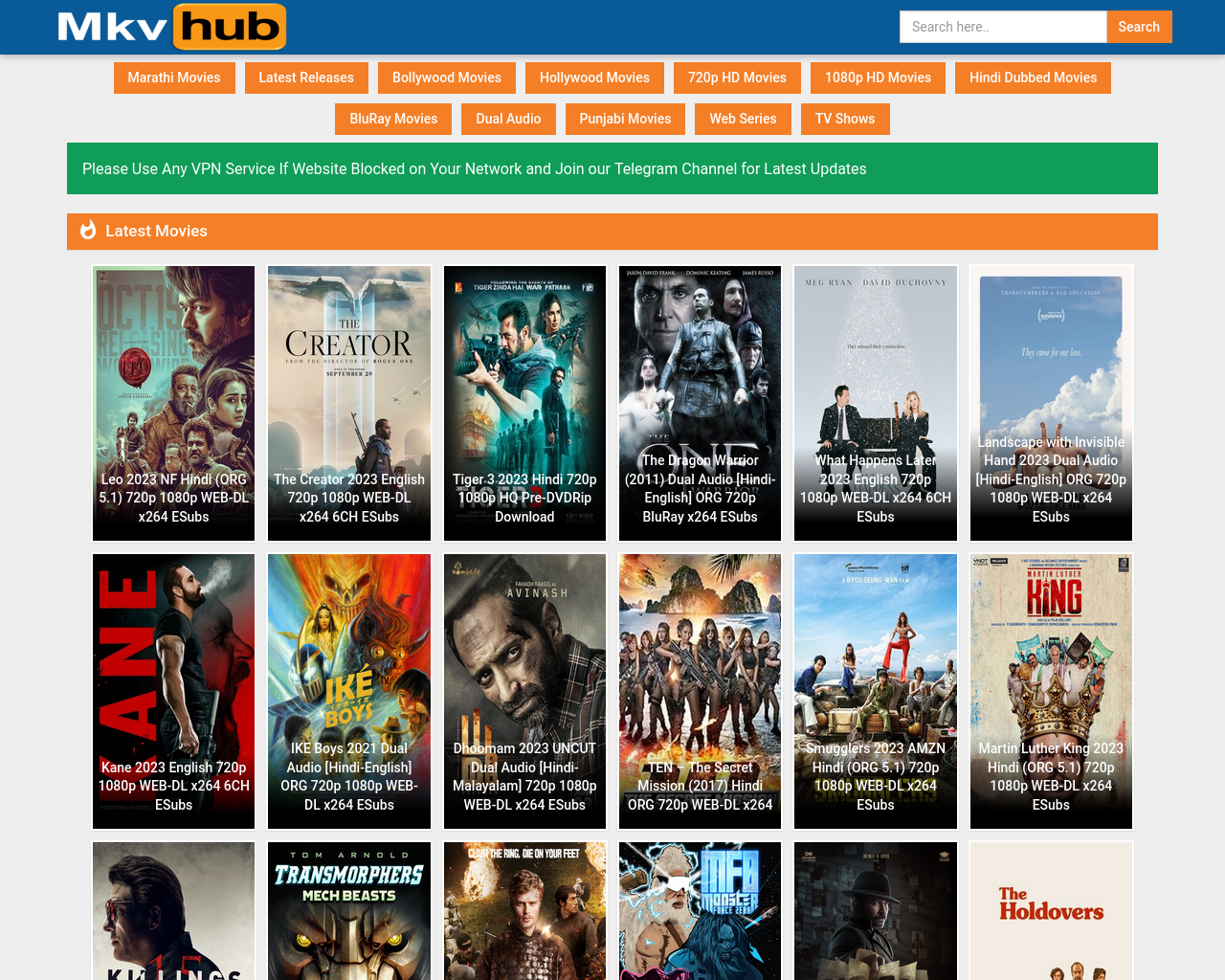Open the Killings movie poster
1225x980 pixels.
(x=174, y=911)
